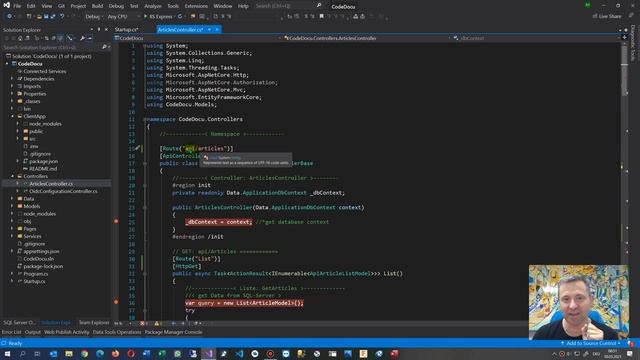Pin the ArticlesController.cs tab
The width and height of the screenshot is (640, 360).
tap(209, 29)
